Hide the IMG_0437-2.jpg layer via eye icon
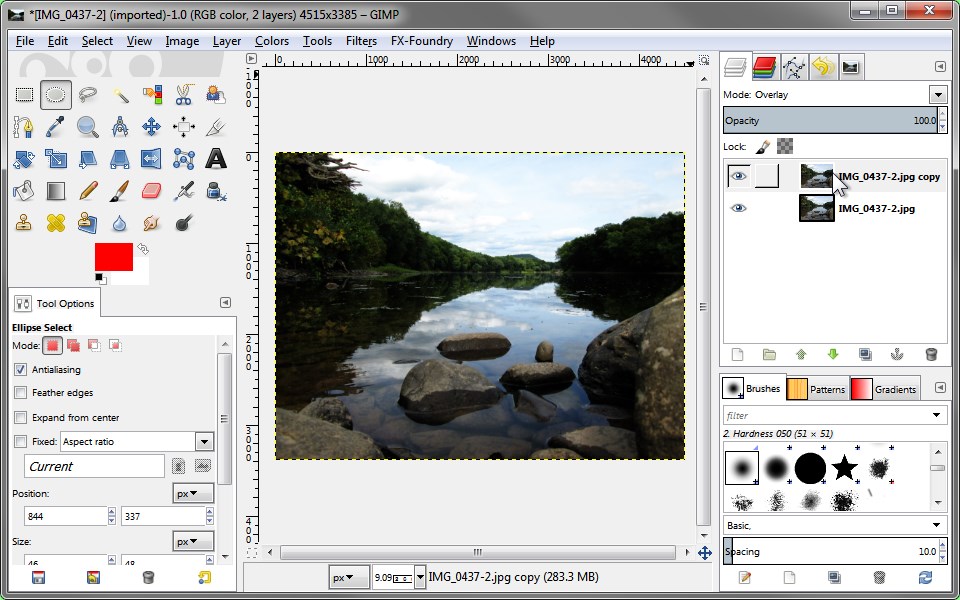 click(739, 208)
